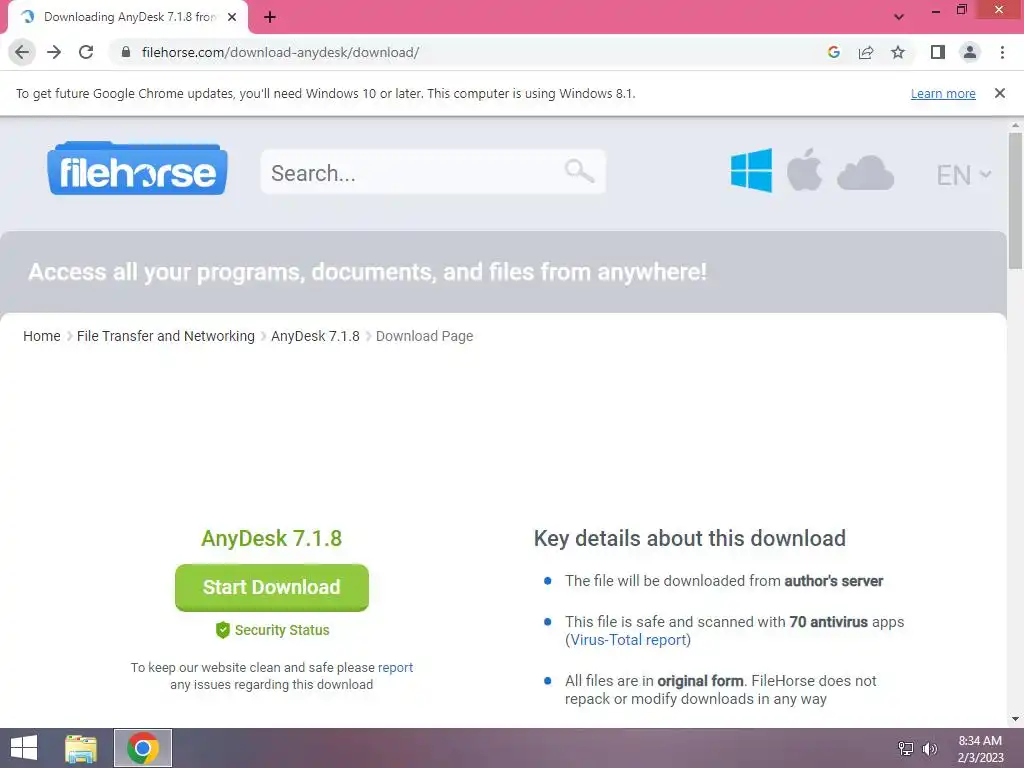Share this page using the share icon
The height and width of the screenshot is (768, 1024).
coord(866,52)
